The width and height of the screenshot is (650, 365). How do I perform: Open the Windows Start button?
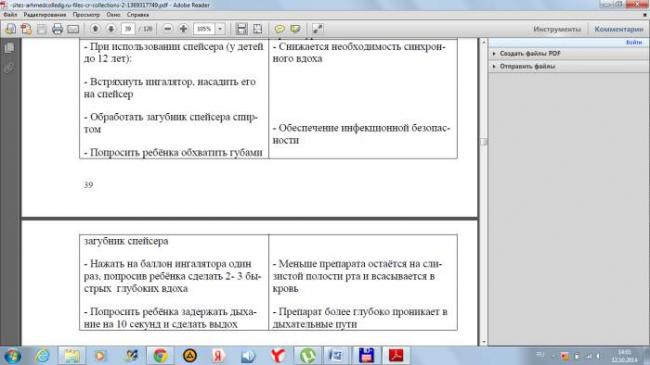12,356
